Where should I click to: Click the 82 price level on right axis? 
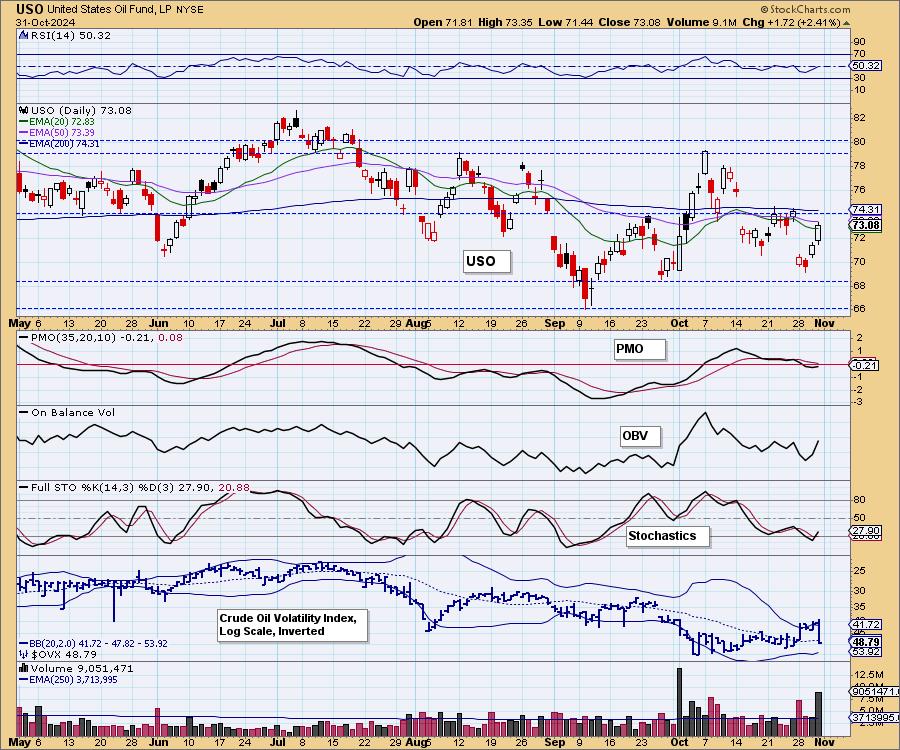[859, 118]
